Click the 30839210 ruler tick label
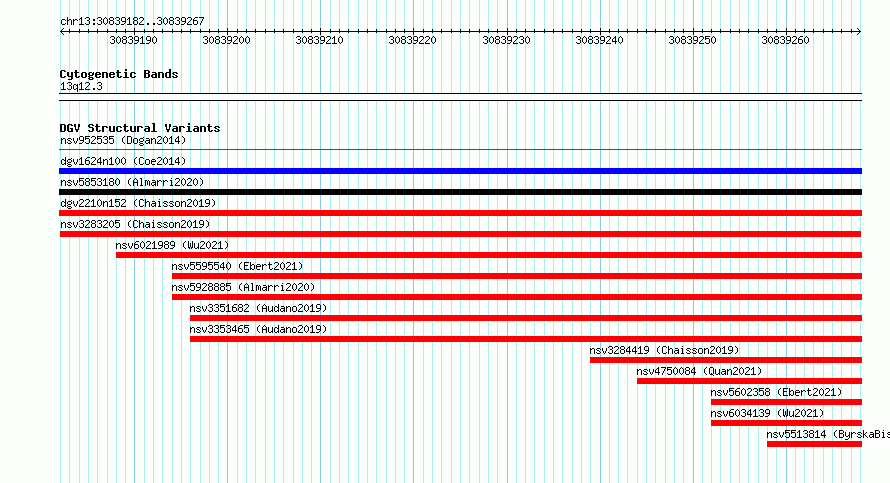 pos(320,40)
